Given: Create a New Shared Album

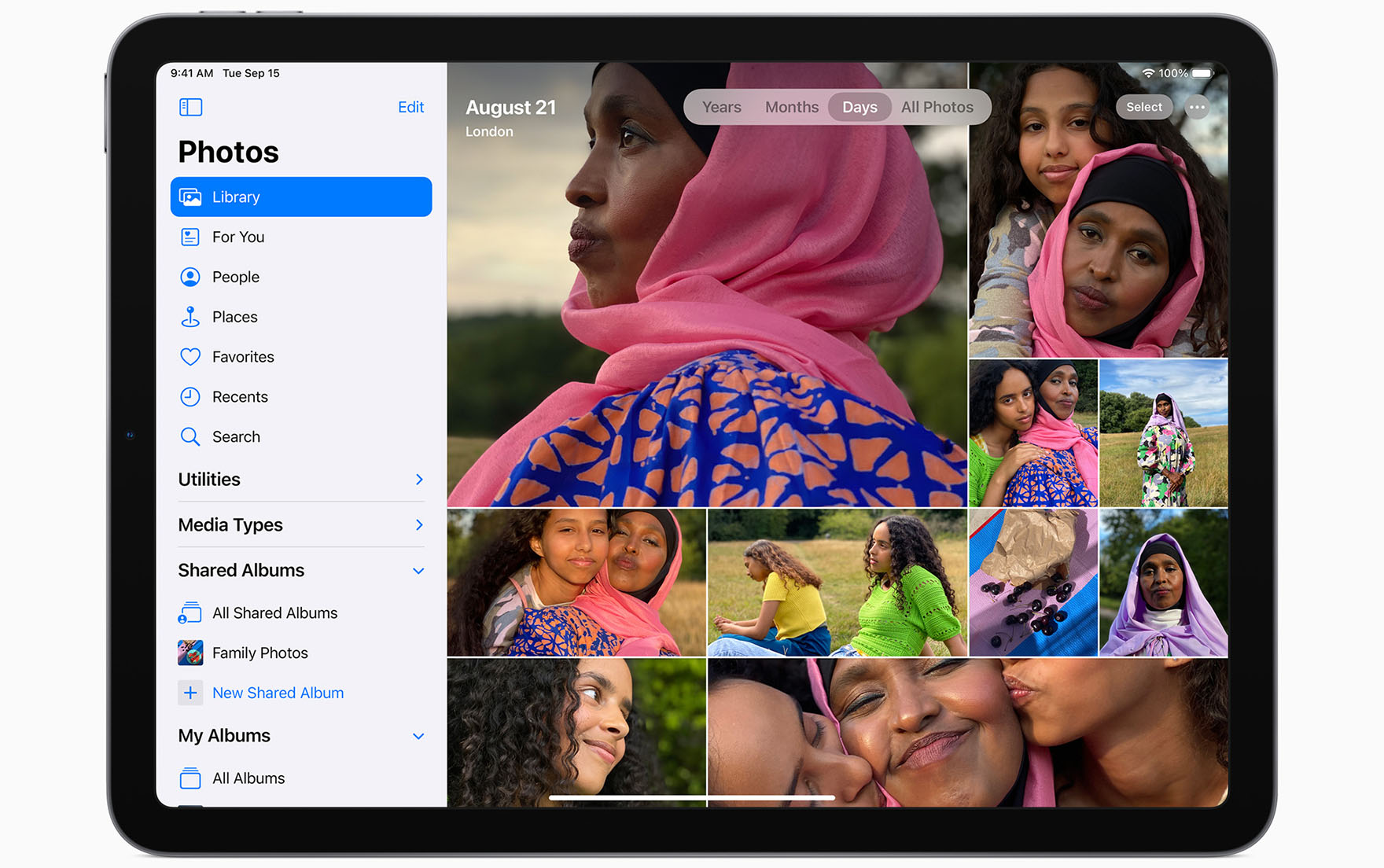Looking at the screenshot, I should click(x=277, y=693).
